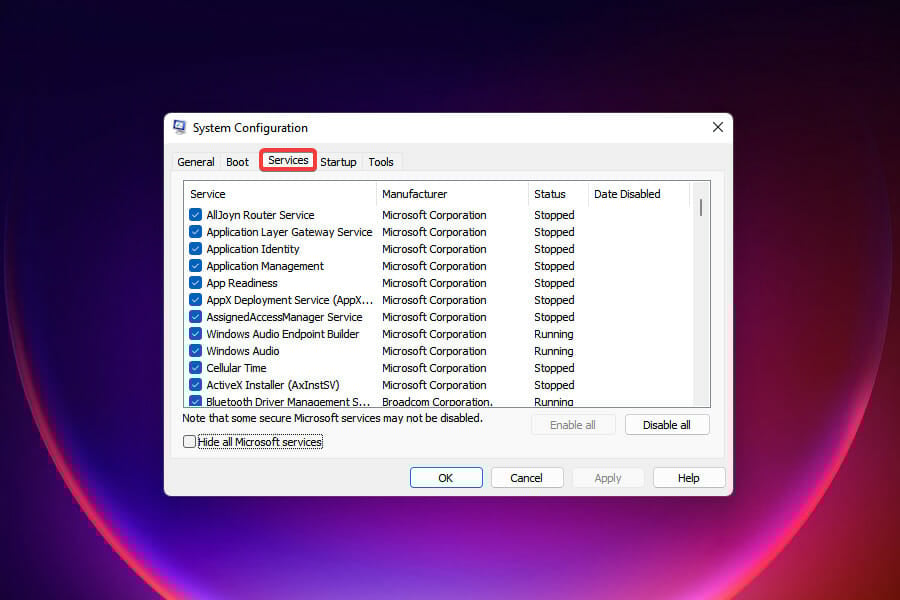This screenshot has height=600, width=900.
Task: Disable AppX Deployment Service checkbox
Action: point(195,300)
